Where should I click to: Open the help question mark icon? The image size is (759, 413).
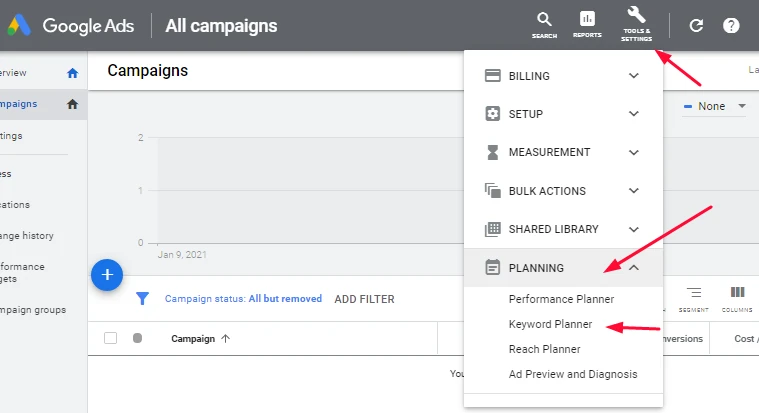tap(731, 26)
